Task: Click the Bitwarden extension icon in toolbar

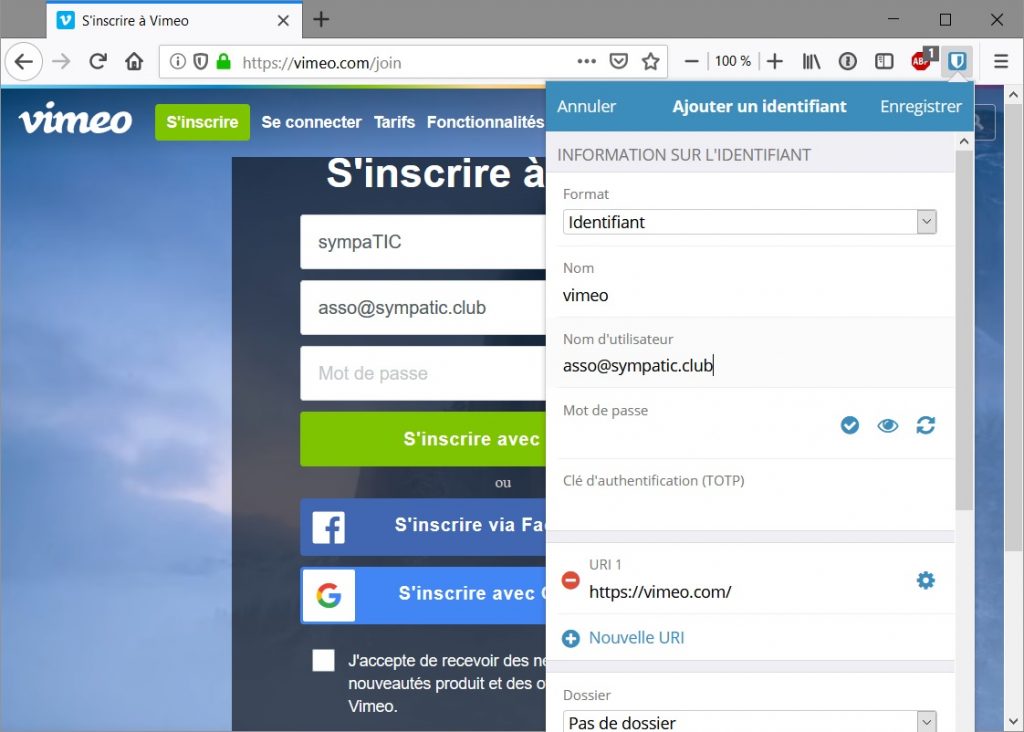Action: pos(957,62)
